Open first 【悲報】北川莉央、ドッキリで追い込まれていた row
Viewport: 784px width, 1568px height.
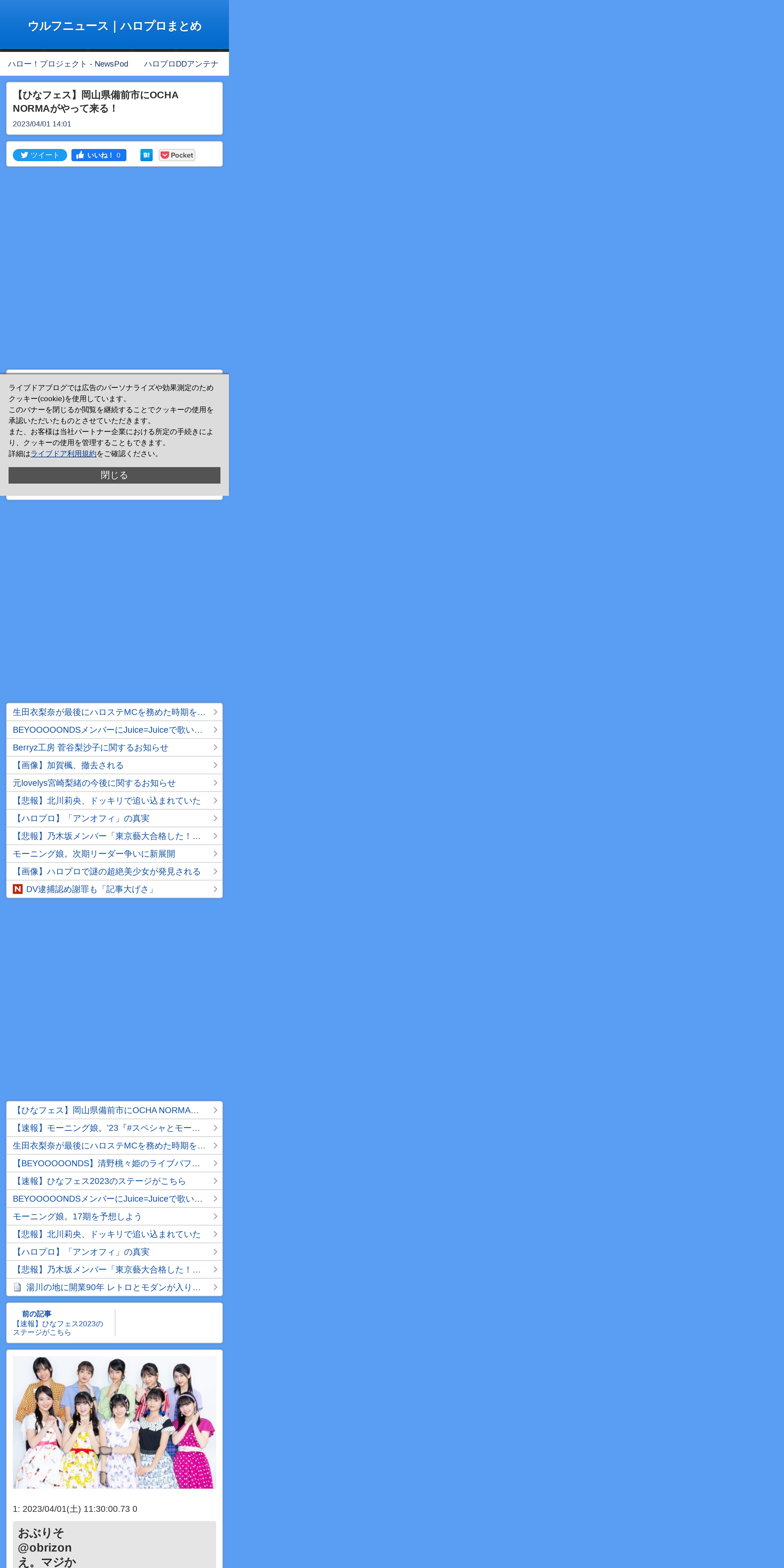(x=114, y=800)
